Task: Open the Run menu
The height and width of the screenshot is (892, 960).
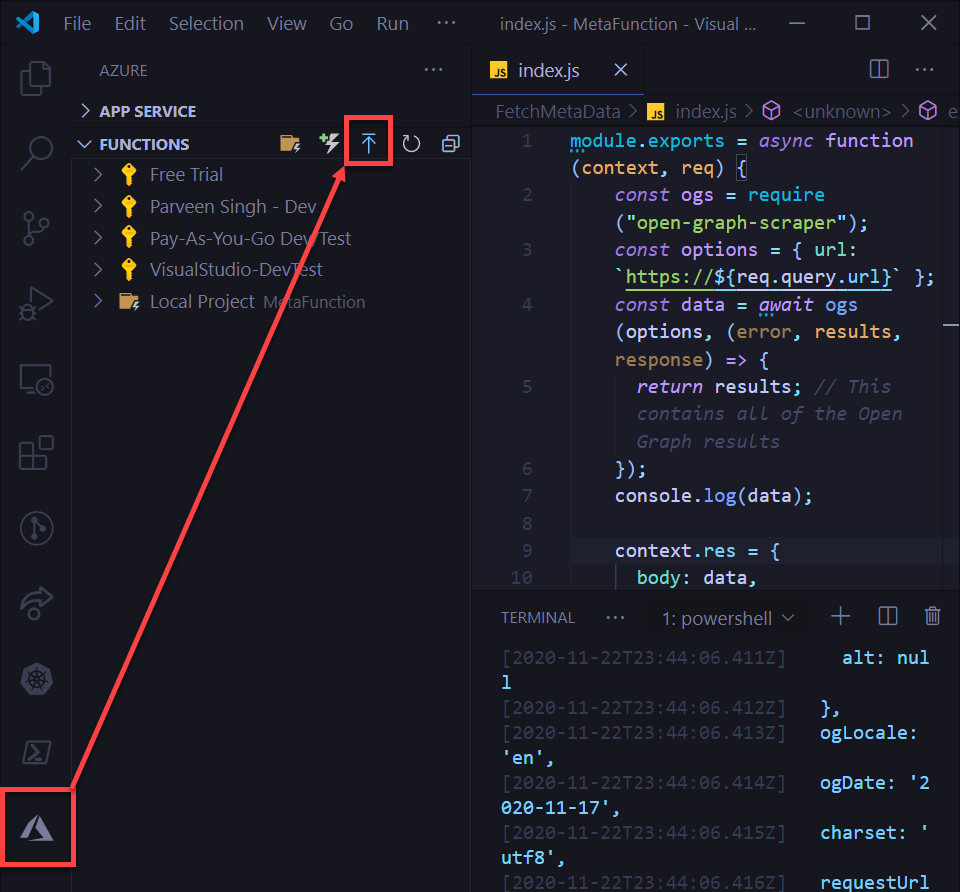Action: coord(391,23)
